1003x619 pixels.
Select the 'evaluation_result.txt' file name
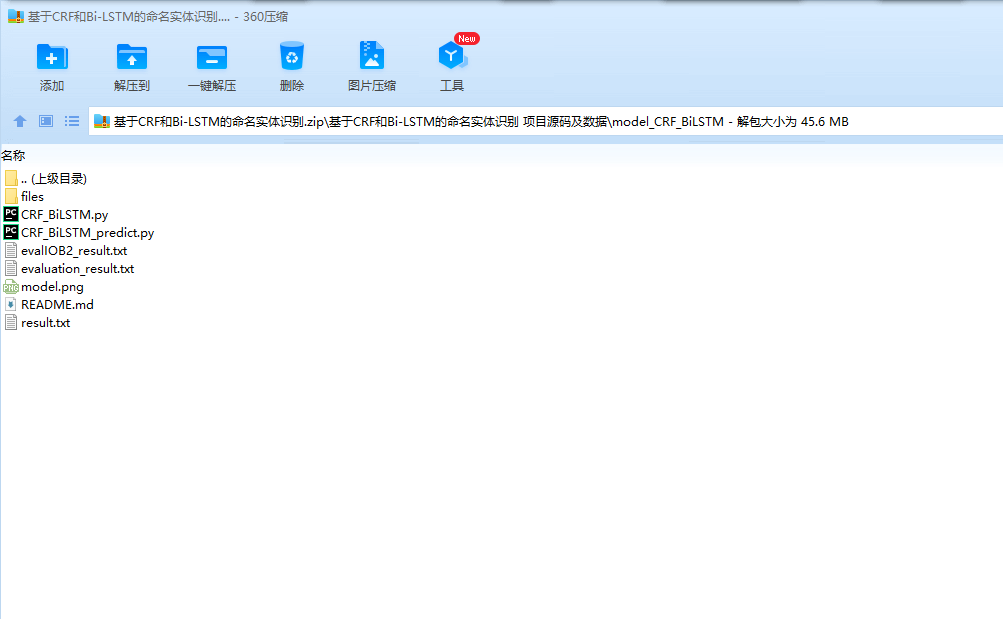click(77, 269)
